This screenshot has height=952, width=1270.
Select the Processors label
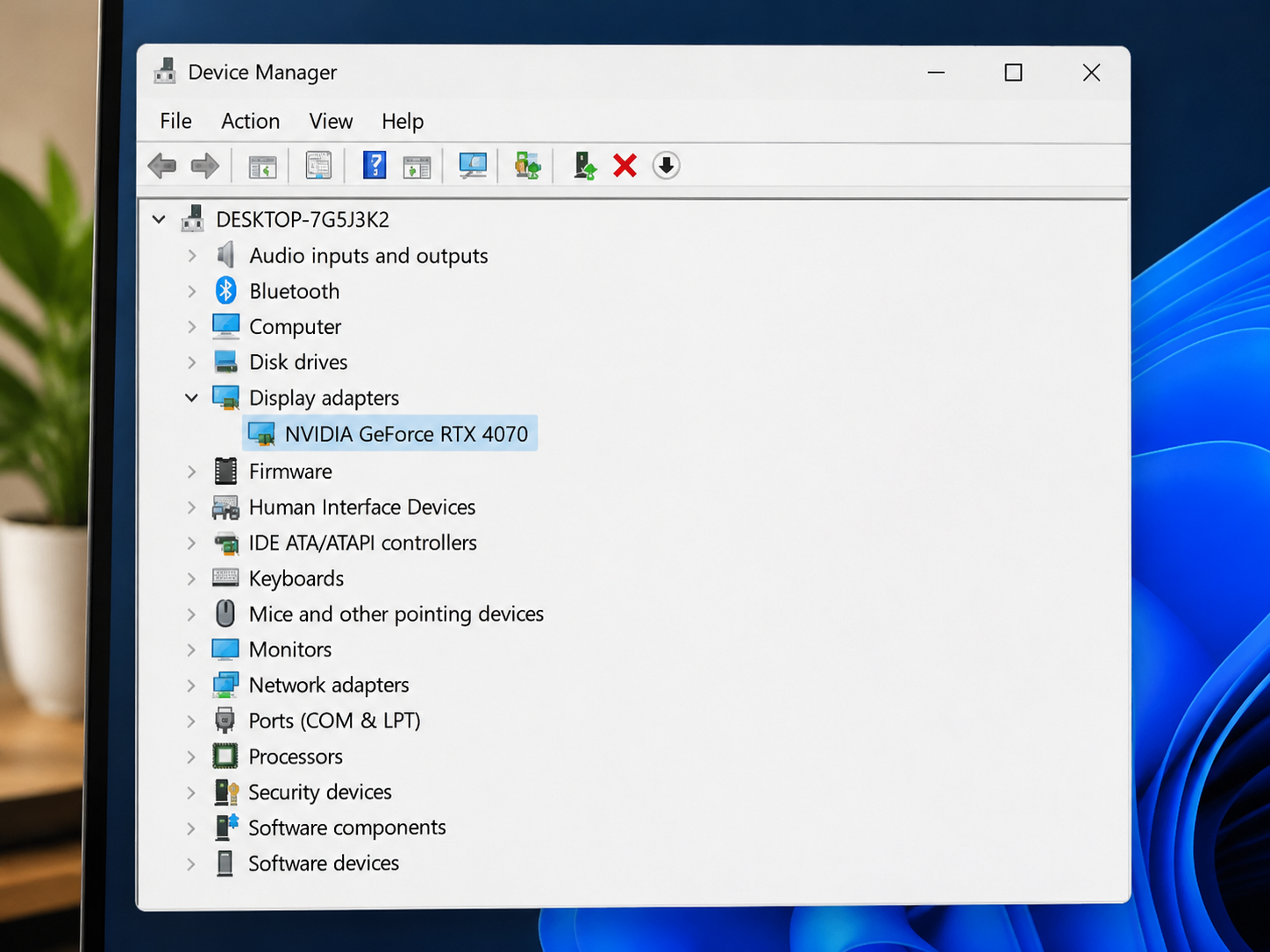[296, 757]
